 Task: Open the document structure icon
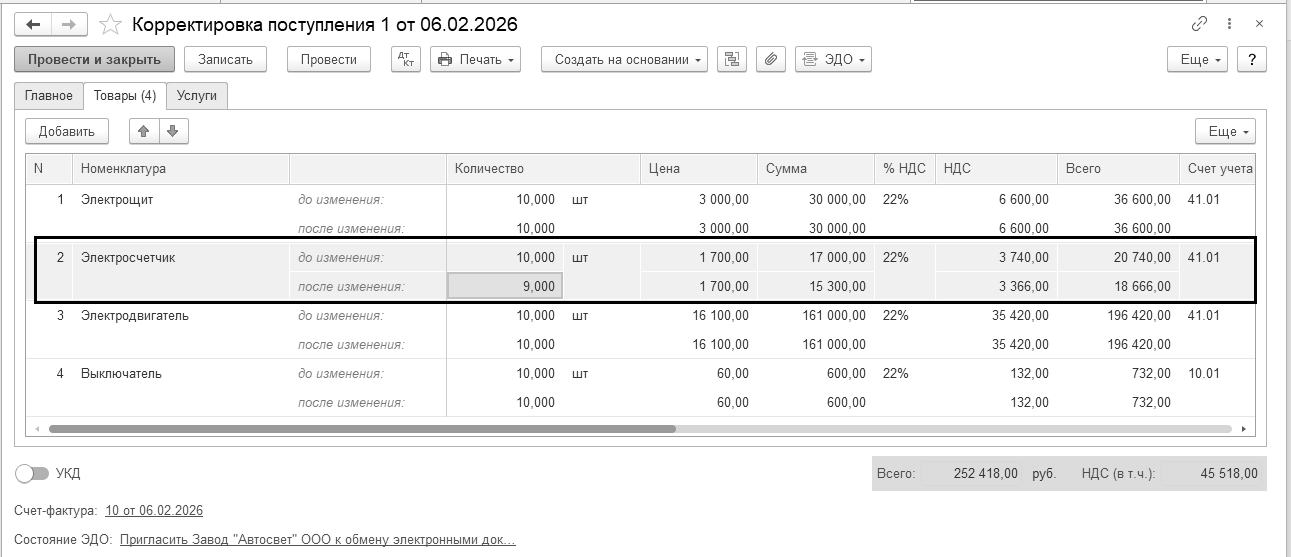pos(733,59)
